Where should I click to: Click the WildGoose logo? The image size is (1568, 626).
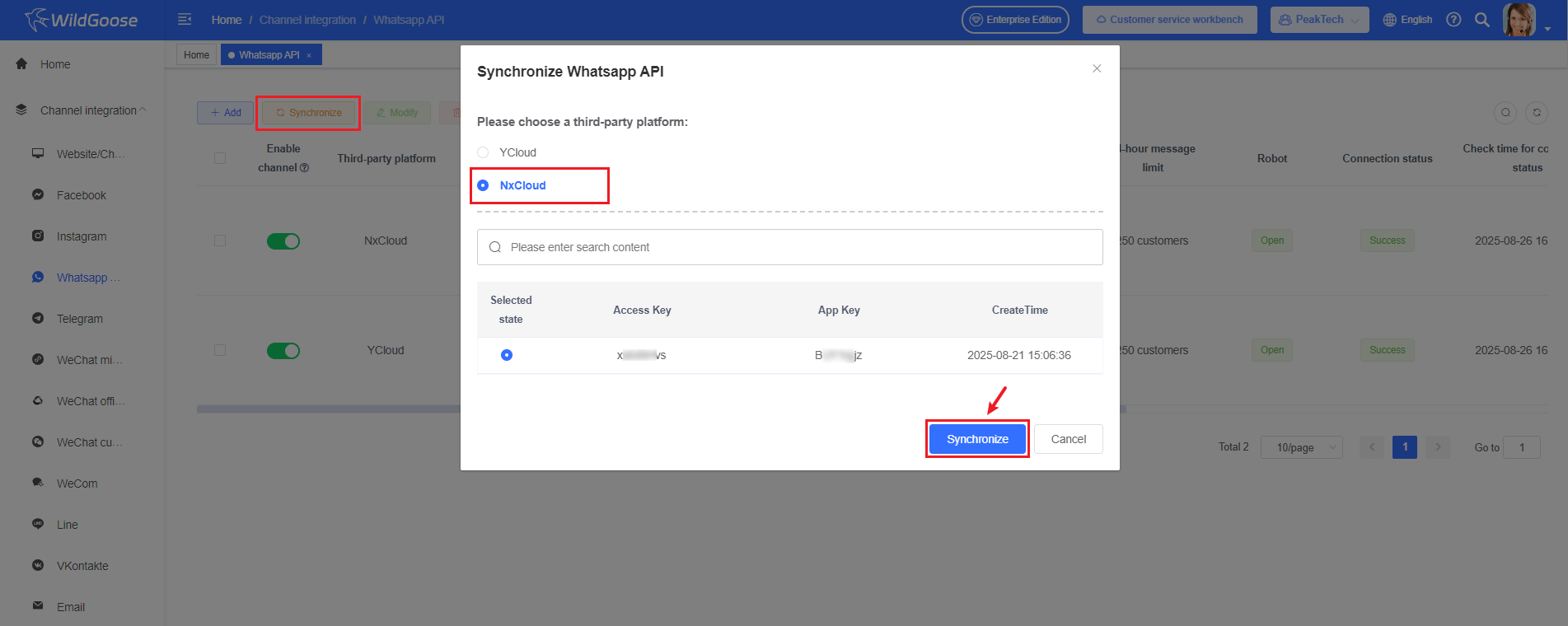pyautogui.click(x=82, y=20)
